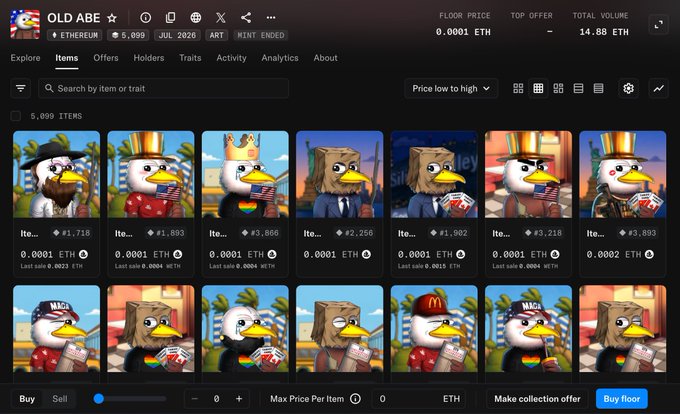Open the Traits tab
The image size is (680, 414).
click(x=190, y=58)
